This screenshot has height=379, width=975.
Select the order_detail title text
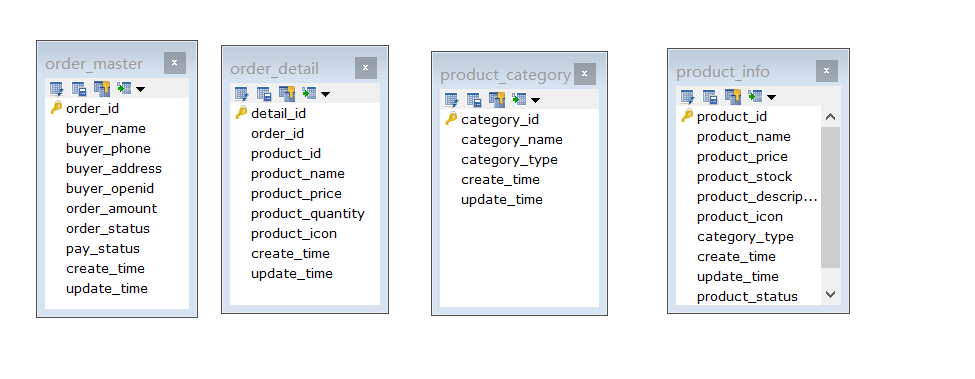[x=274, y=69]
